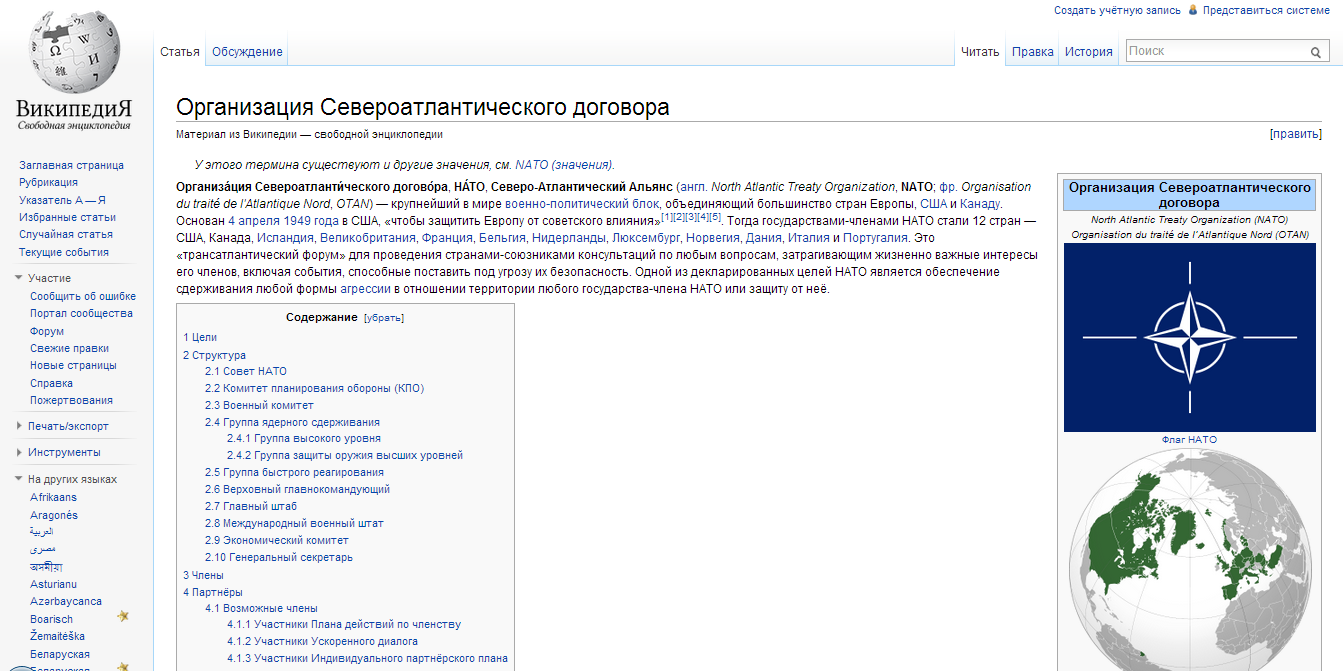This screenshot has width=1343, height=671.
Task: Jump to 2.9 Экономический комитет
Action: pos(277,540)
